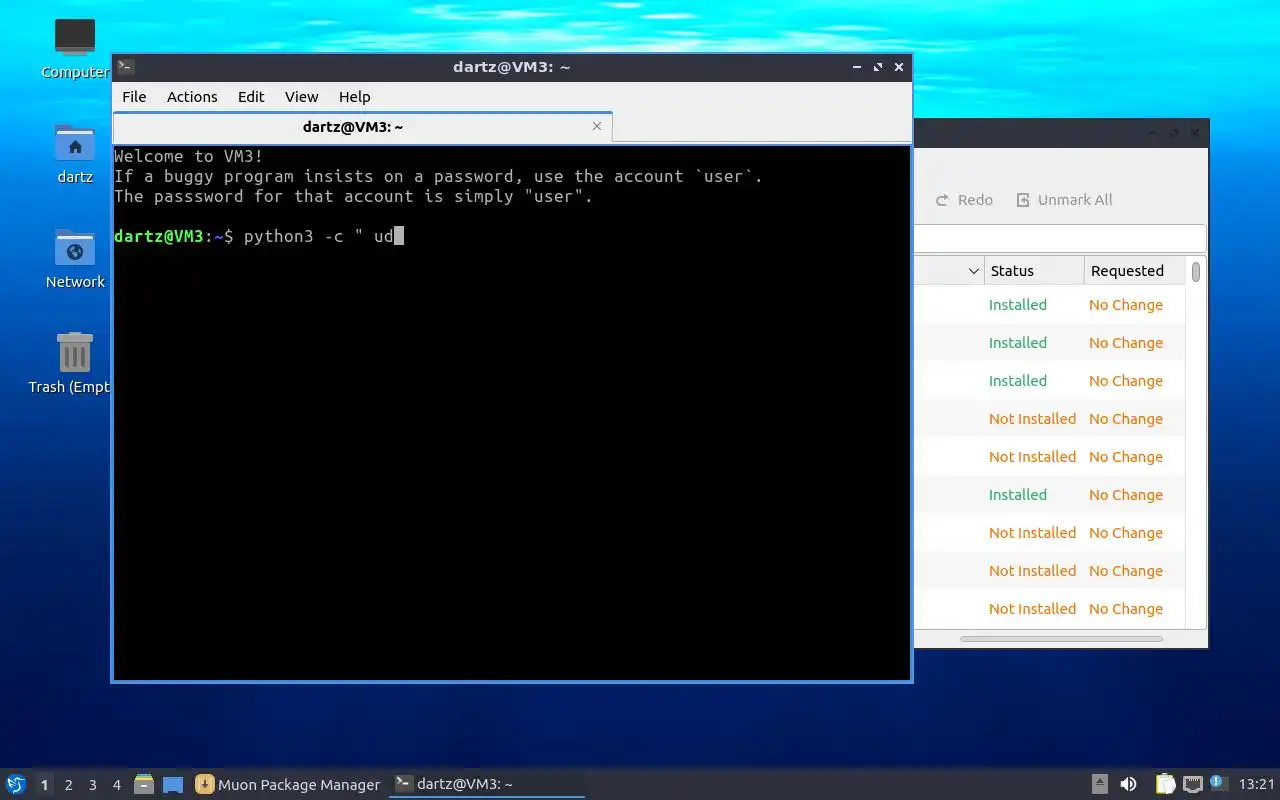Open the View menu in terminal
The image size is (1280, 800).
coord(301,97)
